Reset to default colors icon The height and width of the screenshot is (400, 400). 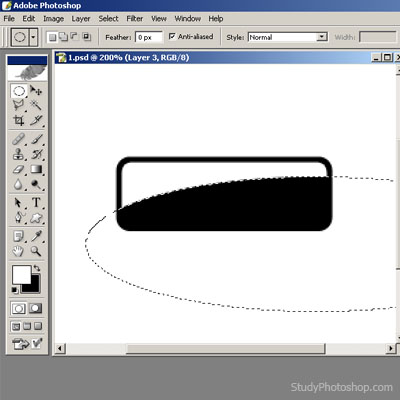pyautogui.click(x=15, y=290)
